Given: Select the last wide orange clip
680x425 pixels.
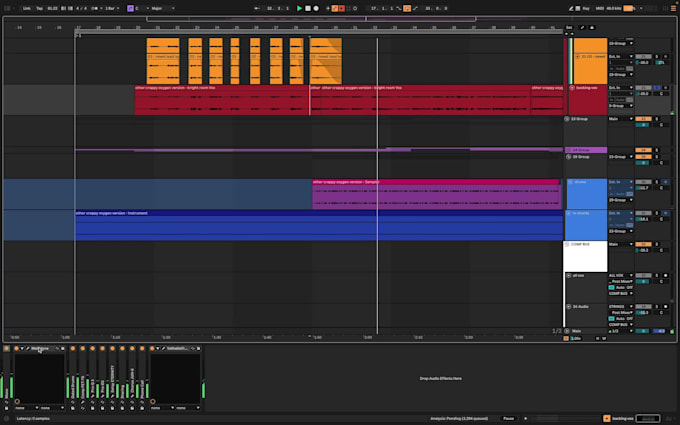Looking at the screenshot, I should [x=326, y=61].
